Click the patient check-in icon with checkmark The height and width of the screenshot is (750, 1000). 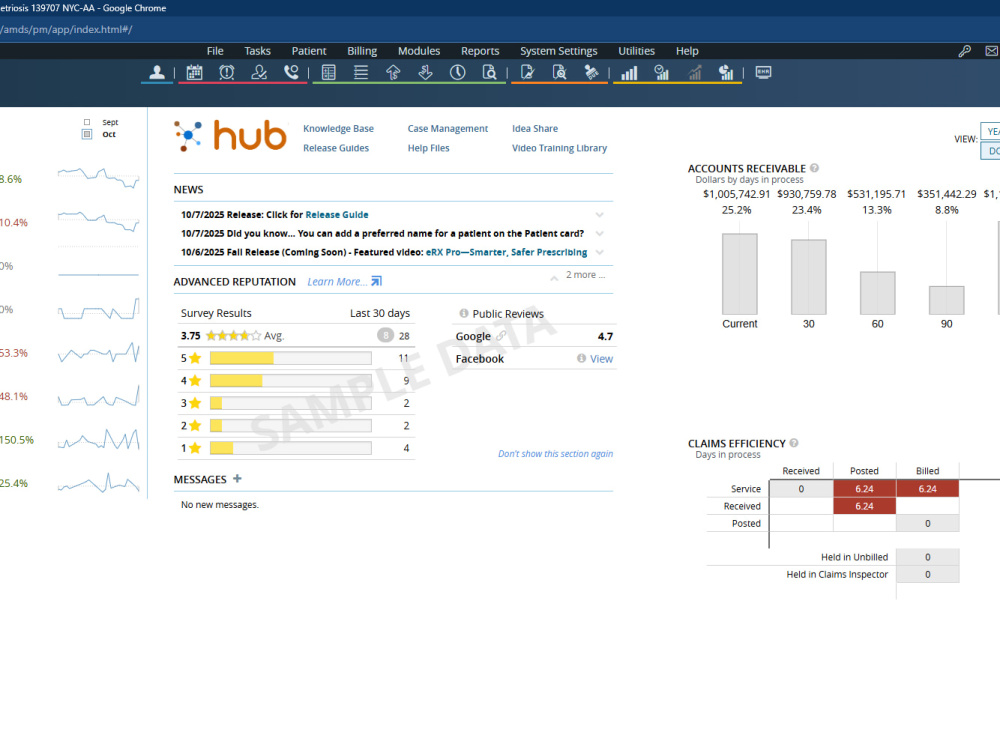coord(259,73)
